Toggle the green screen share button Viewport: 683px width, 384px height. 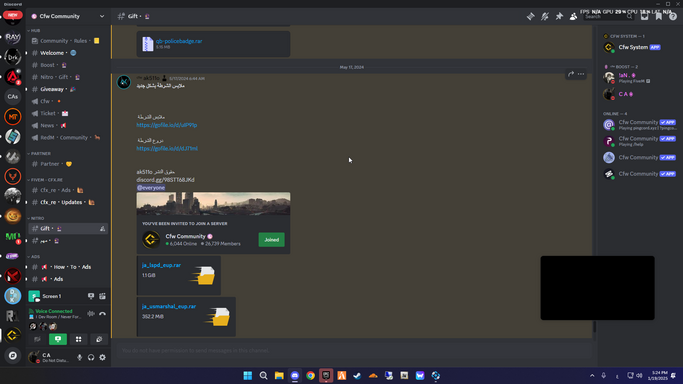[x=58, y=339]
